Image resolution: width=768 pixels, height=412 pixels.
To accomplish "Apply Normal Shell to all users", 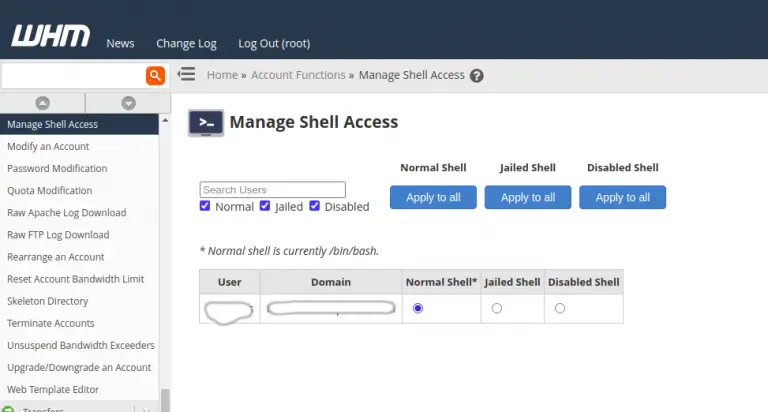I will [433, 197].
